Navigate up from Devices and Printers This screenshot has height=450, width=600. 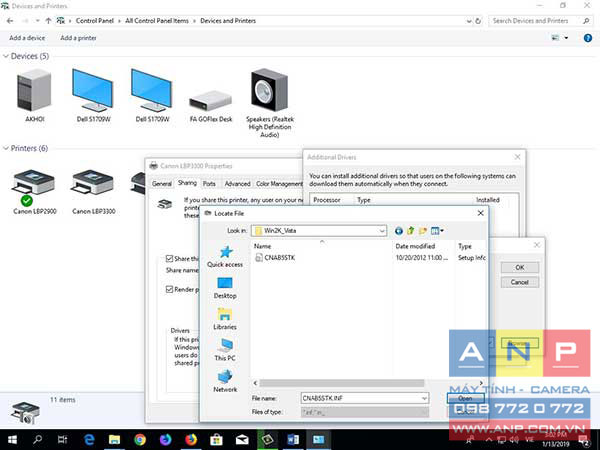tap(48, 21)
